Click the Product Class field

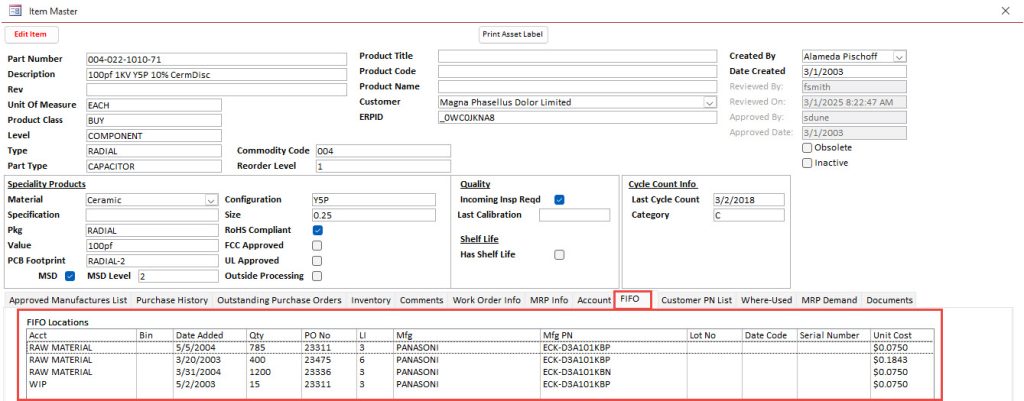153,120
